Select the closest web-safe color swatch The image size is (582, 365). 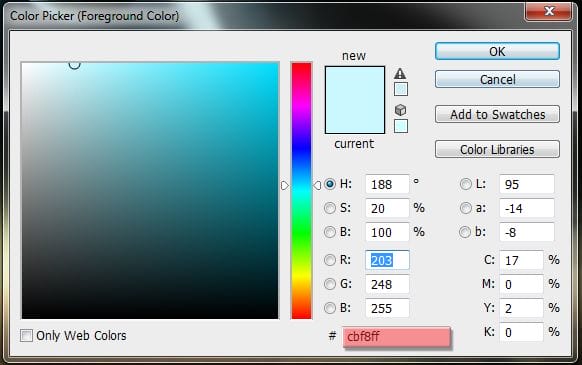click(400, 126)
